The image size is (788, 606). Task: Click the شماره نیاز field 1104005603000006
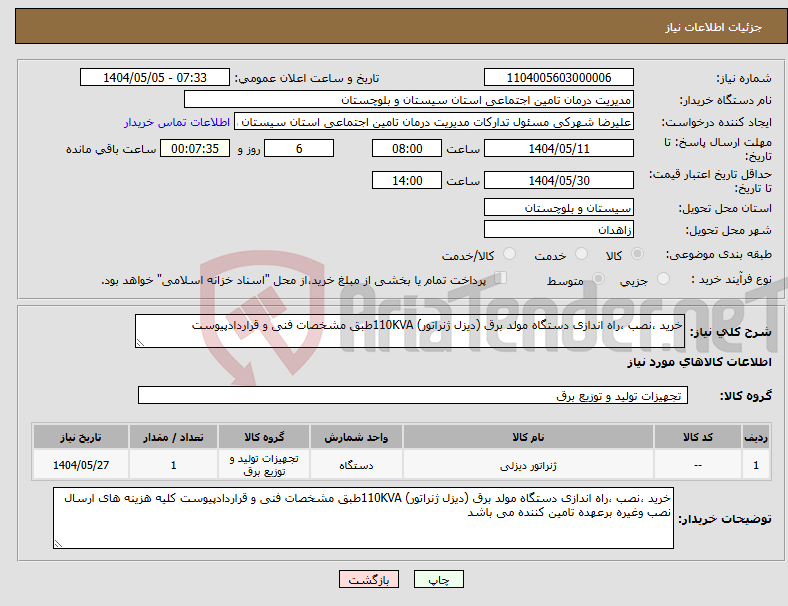tap(558, 77)
